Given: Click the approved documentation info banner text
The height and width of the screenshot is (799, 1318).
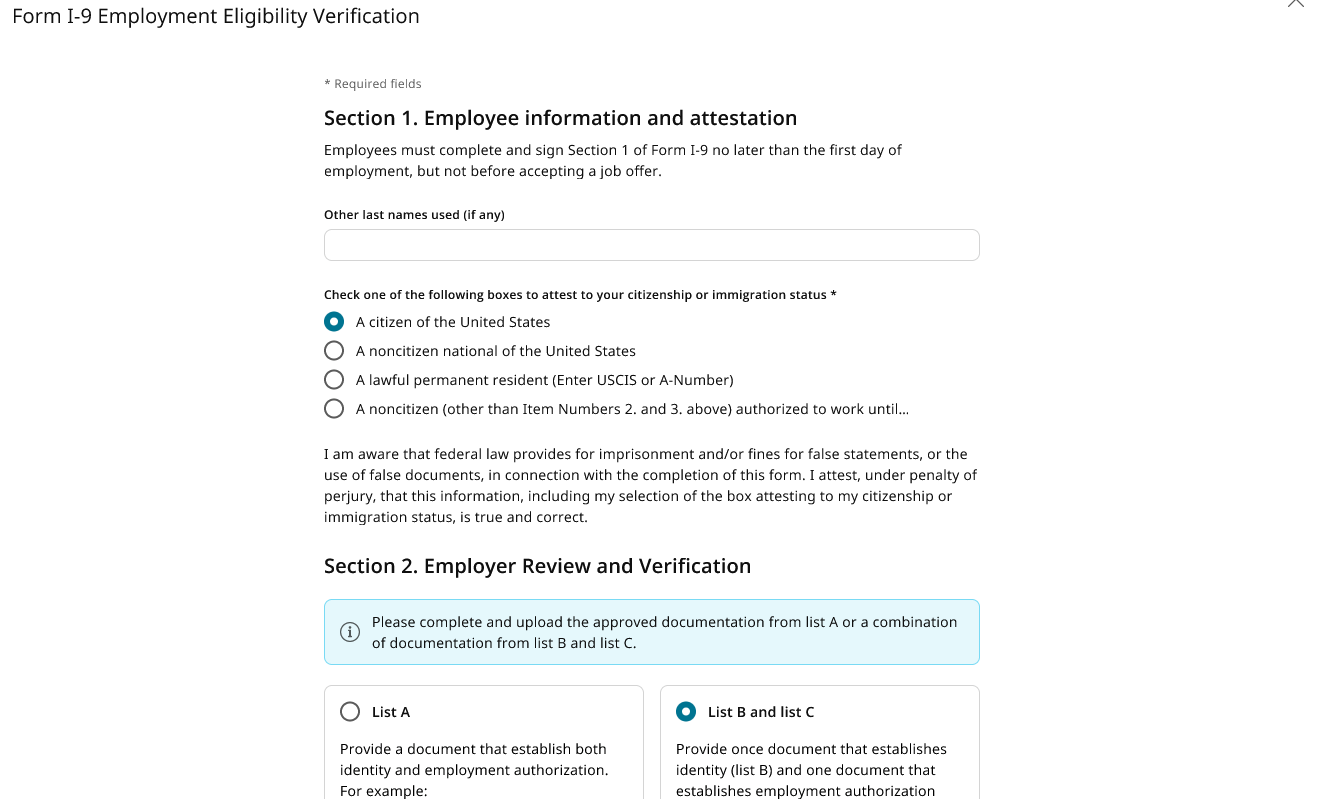Looking at the screenshot, I should 664,632.
